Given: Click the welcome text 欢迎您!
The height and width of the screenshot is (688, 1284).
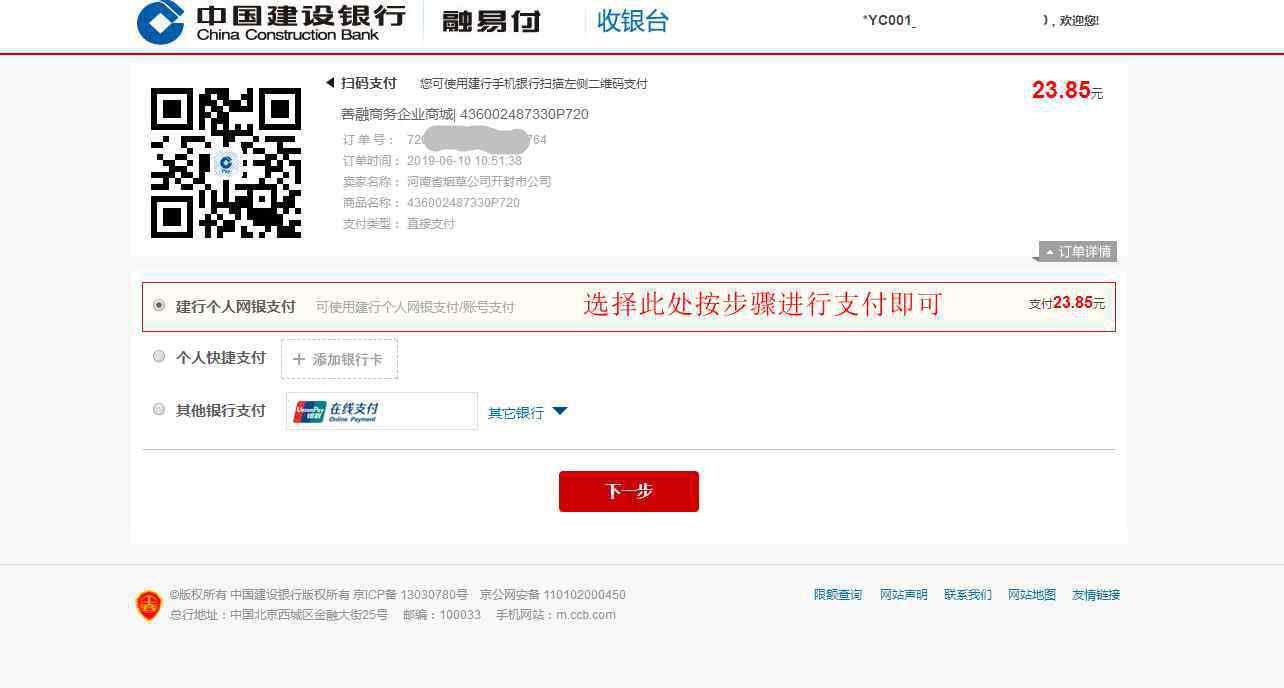Looking at the screenshot, I should tap(1079, 20).
